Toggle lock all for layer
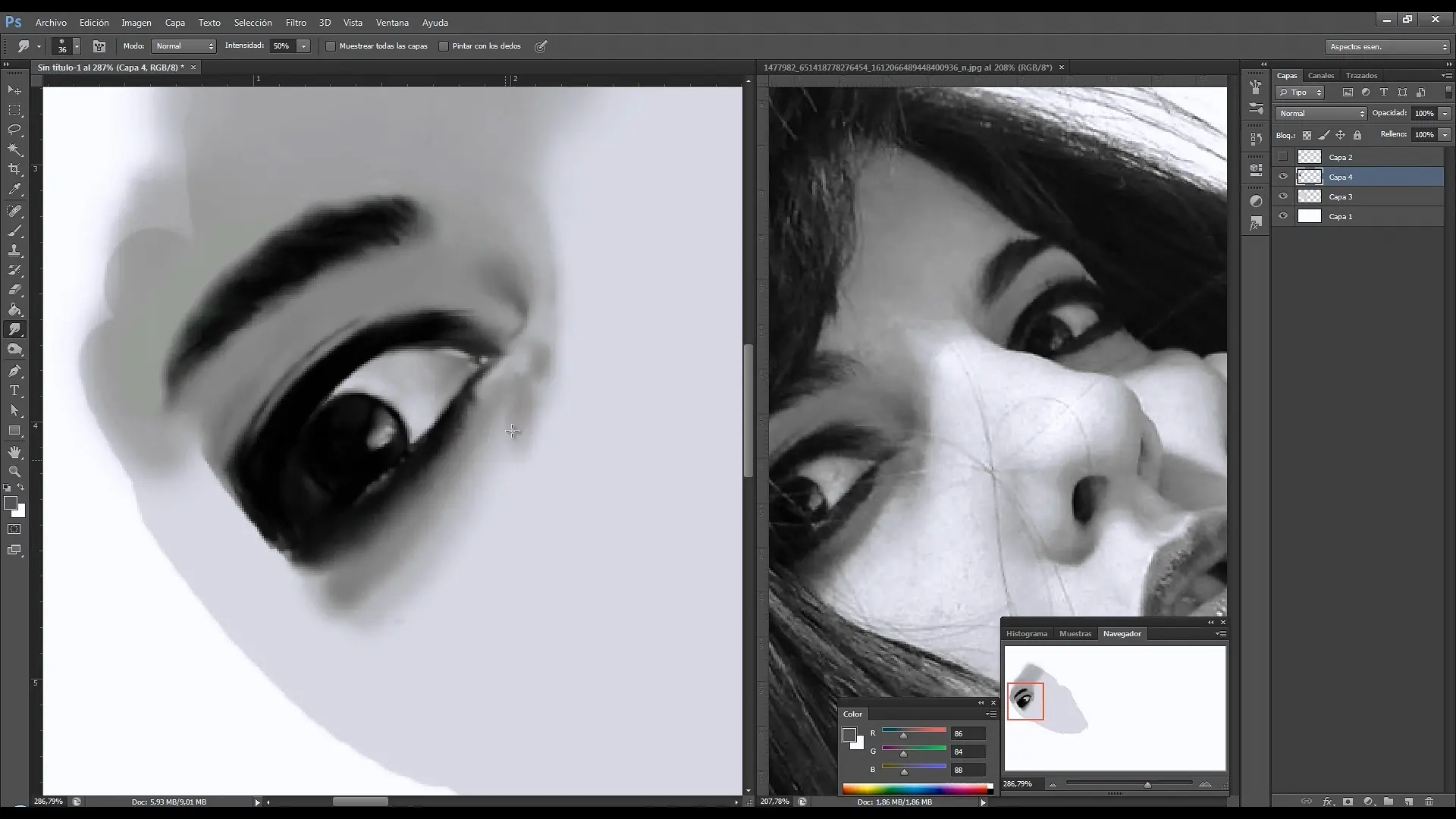The width and height of the screenshot is (1456, 819). [1357, 135]
